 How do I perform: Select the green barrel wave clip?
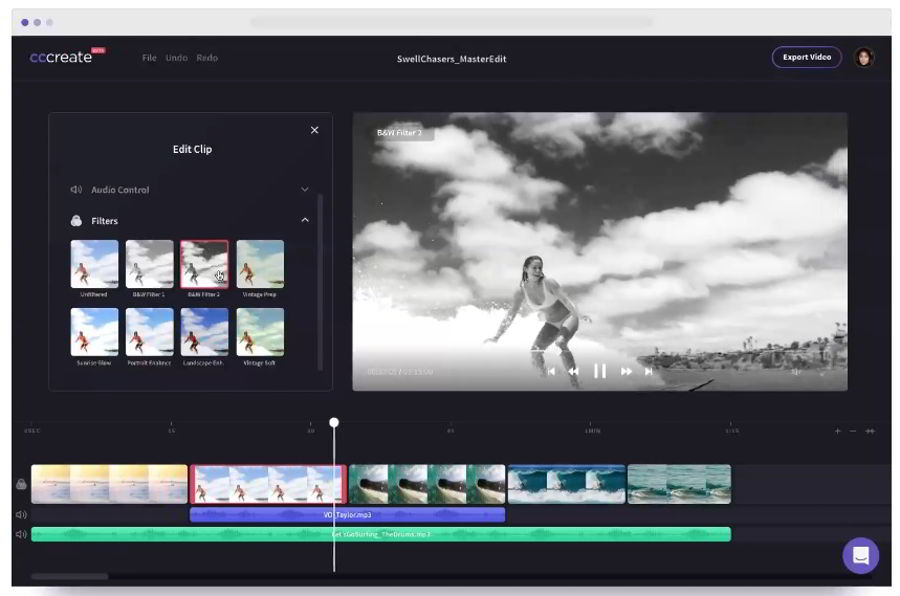427,484
